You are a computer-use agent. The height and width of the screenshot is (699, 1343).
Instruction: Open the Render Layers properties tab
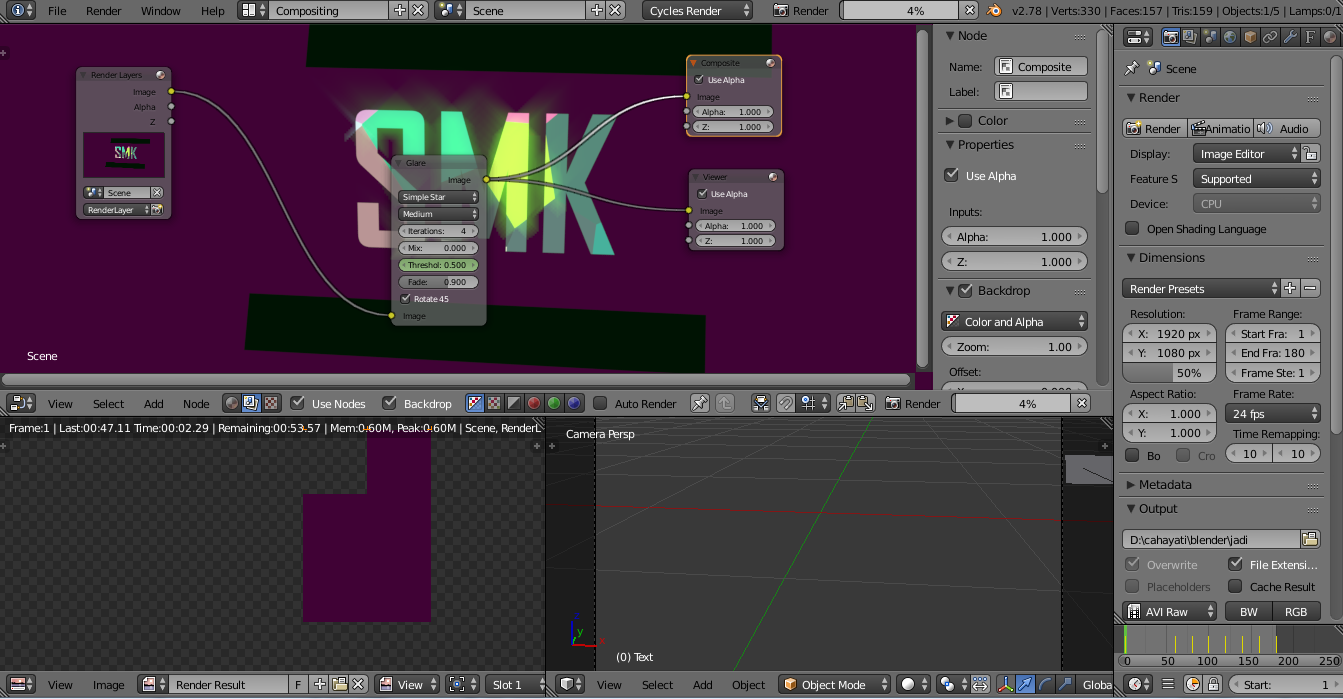[x=1190, y=37]
